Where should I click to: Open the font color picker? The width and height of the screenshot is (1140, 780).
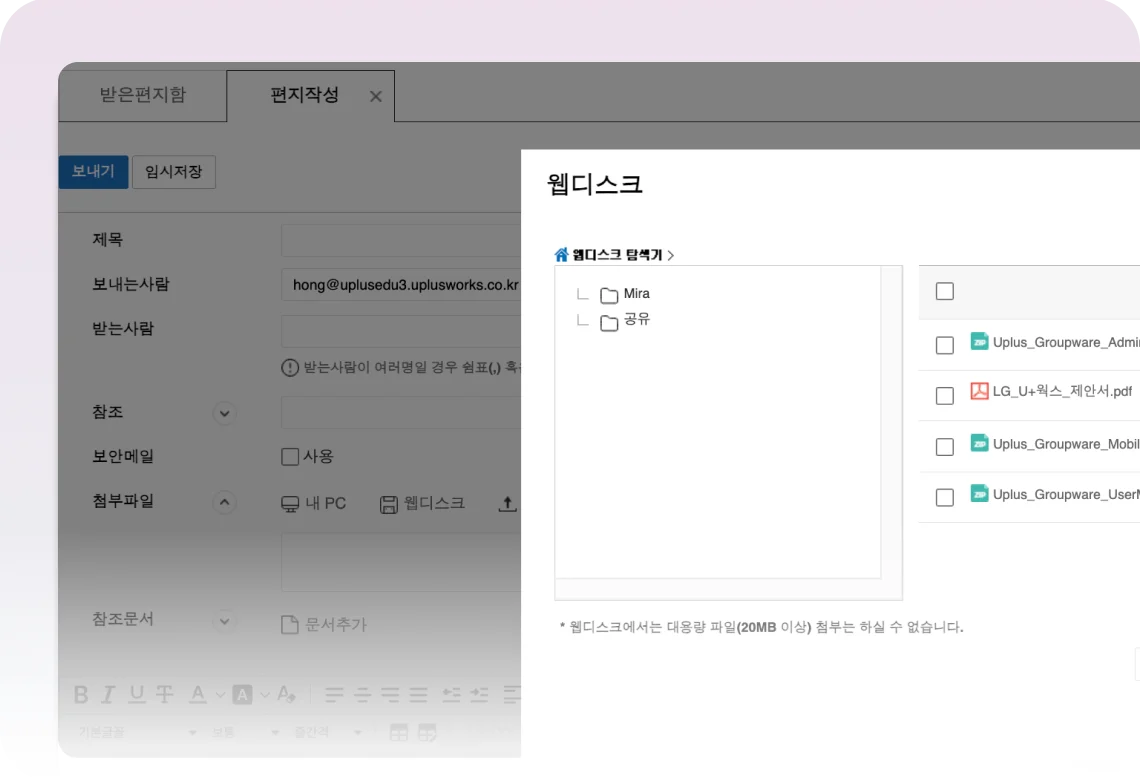(198, 694)
